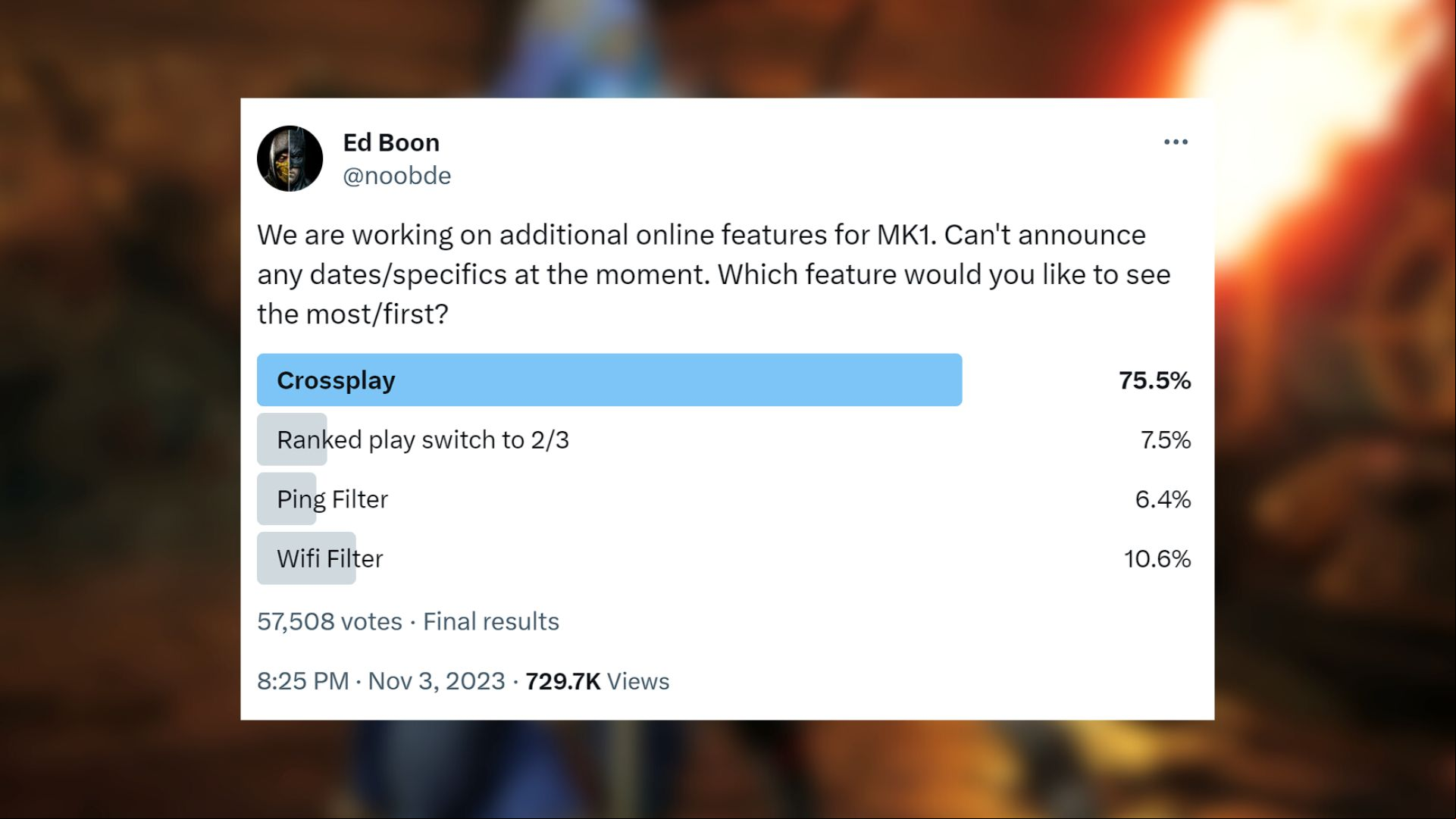This screenshot has width=1456, height=819.
Task: Click Ed Boon's profile avatar
Action: coord(290,158)
